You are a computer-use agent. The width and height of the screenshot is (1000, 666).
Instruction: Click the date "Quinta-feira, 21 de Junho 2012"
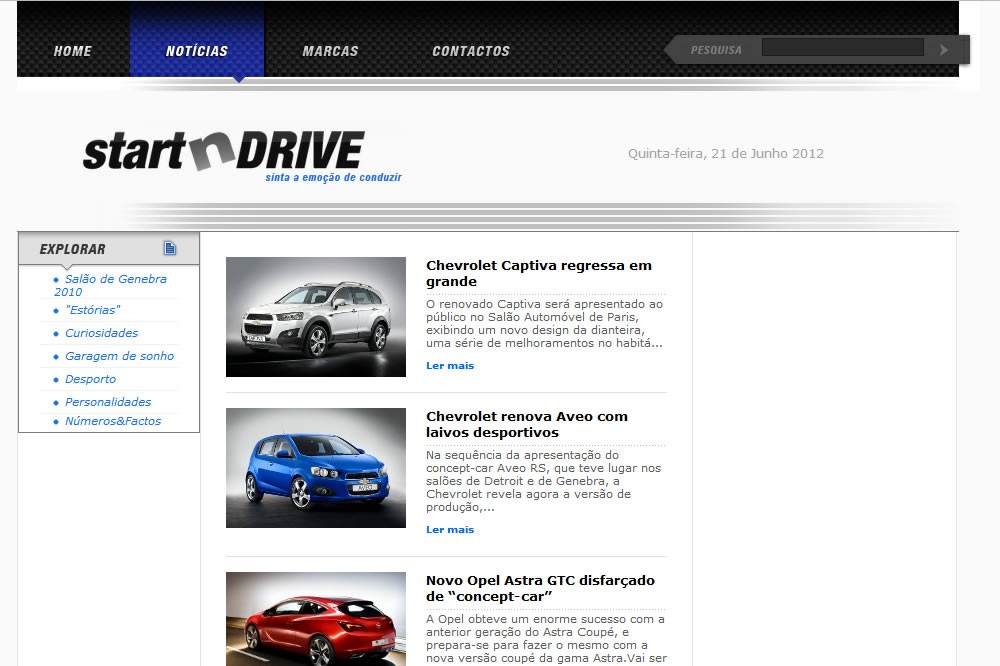tap(726, 153)
